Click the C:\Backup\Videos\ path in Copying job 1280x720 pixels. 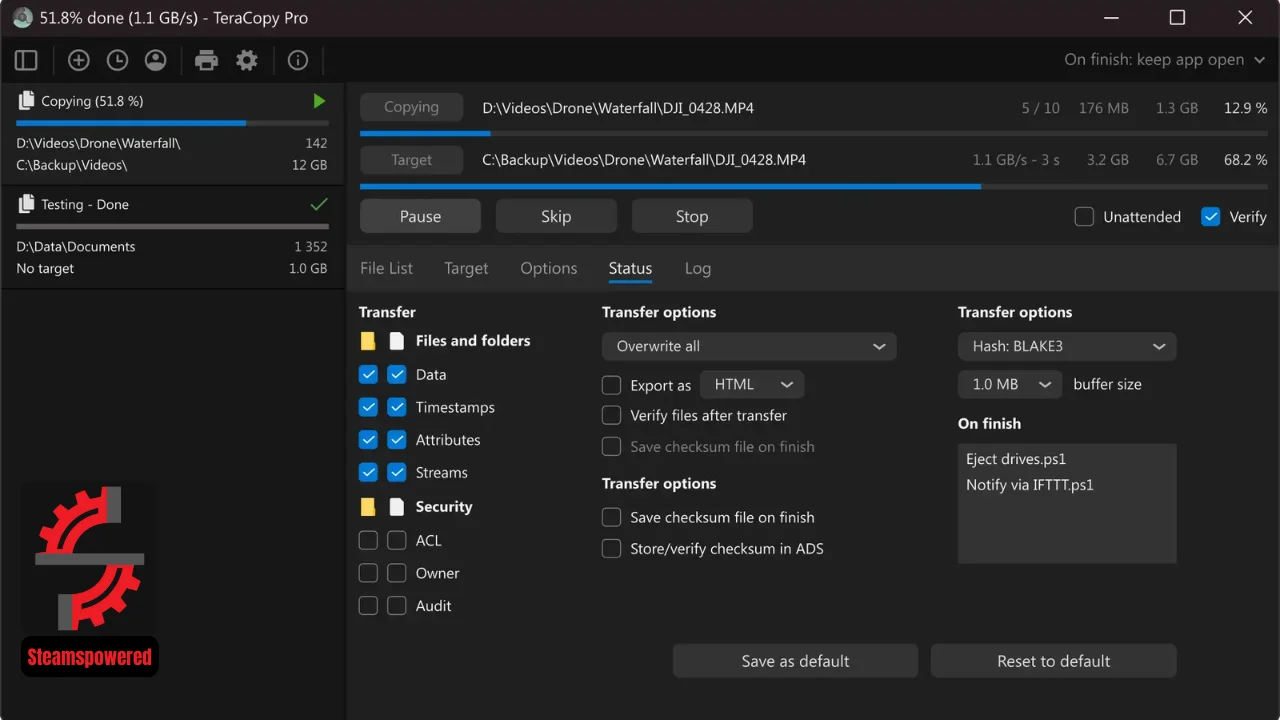coord(72,165)
